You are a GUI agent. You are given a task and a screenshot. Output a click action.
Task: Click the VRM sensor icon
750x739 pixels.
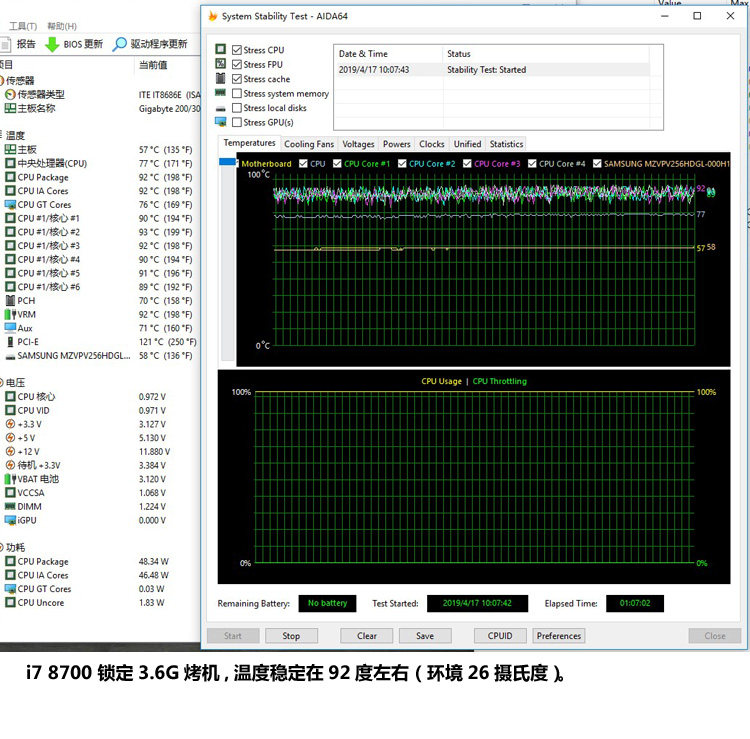click(10, 314)
